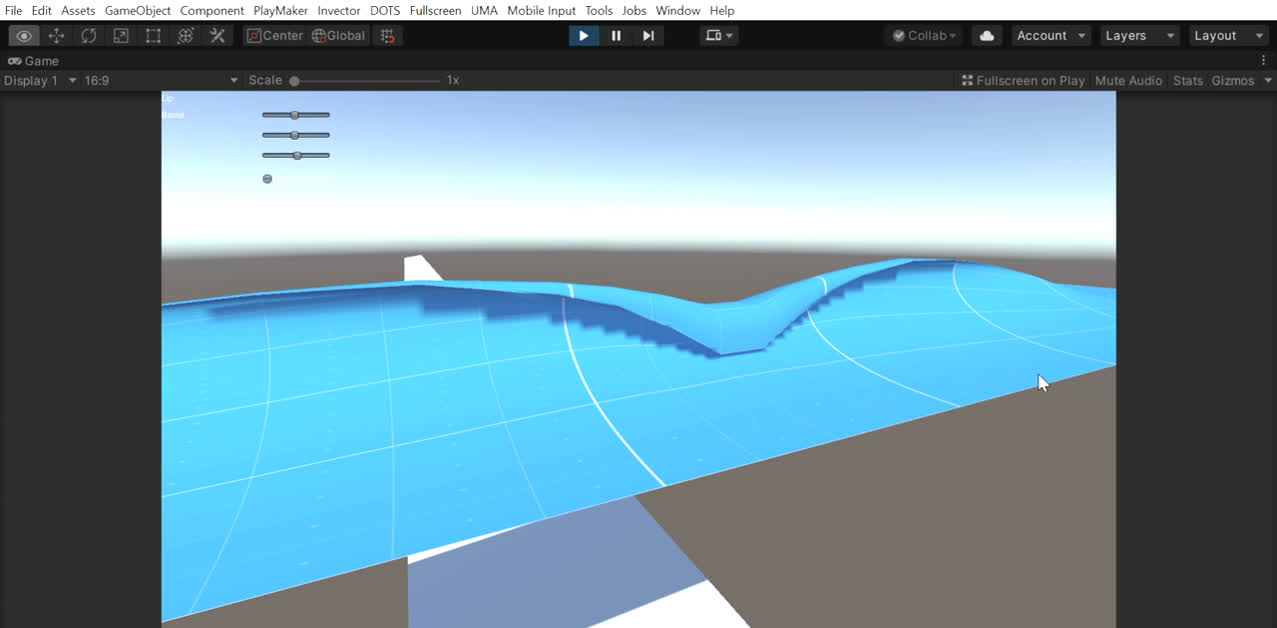Open cloud services icon

987,36
